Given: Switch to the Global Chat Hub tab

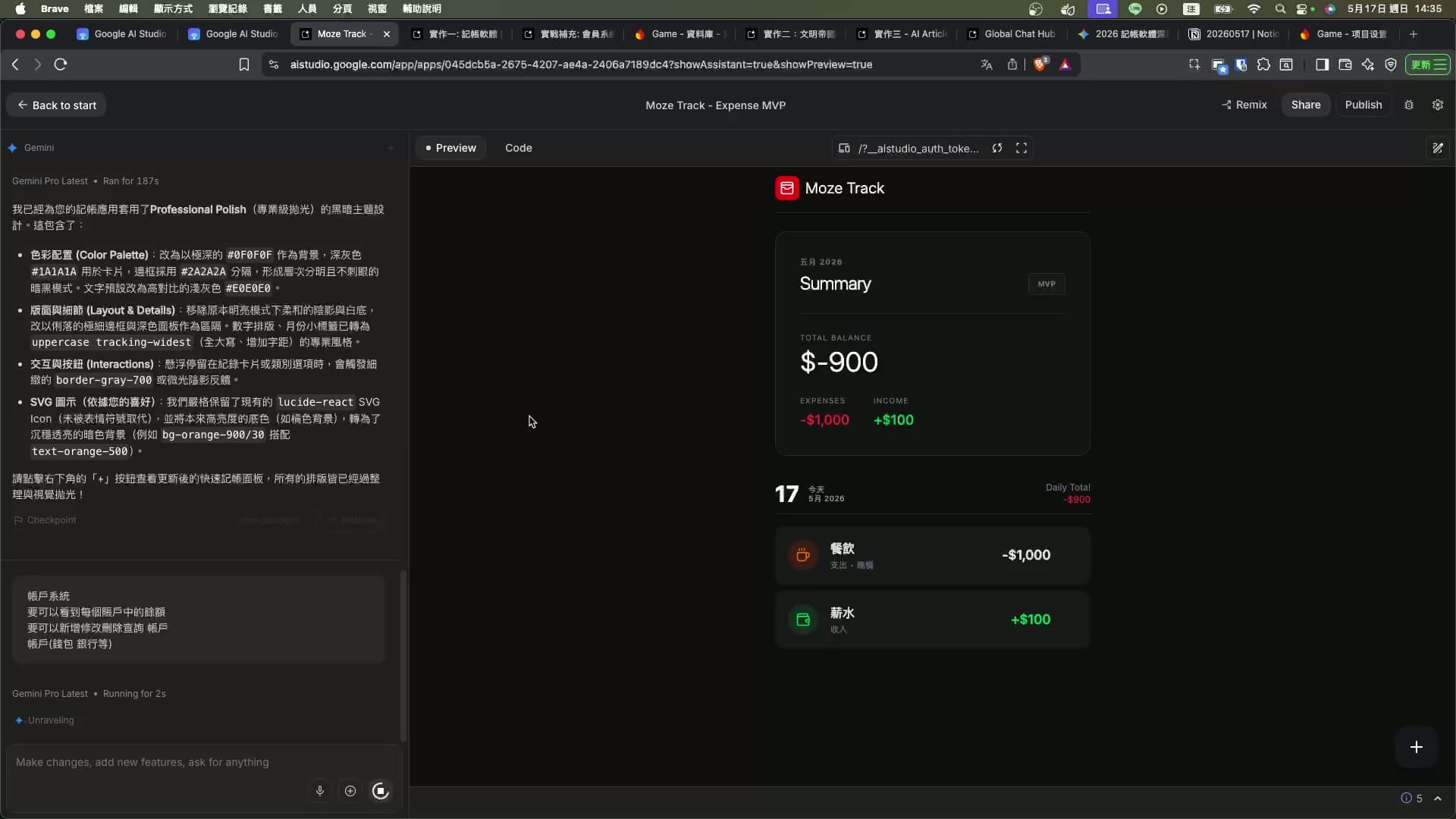Looking at the screenshot, I should [1013, 34].
